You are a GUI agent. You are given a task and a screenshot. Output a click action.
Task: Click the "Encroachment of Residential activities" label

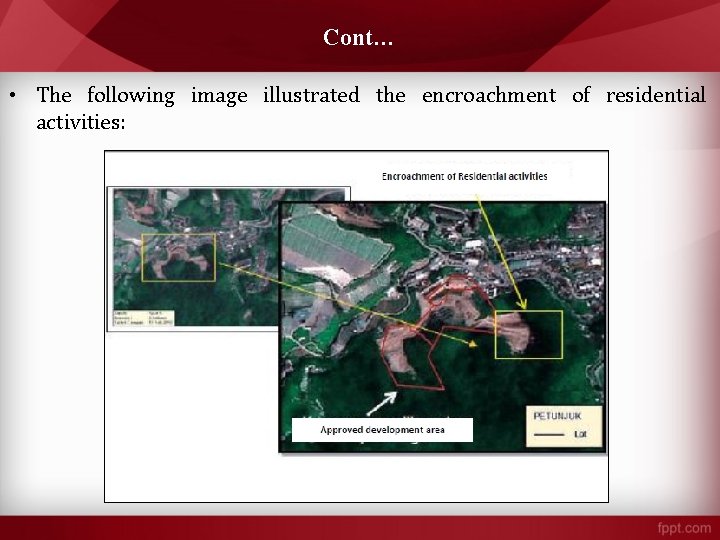click(x=464, y=176)
